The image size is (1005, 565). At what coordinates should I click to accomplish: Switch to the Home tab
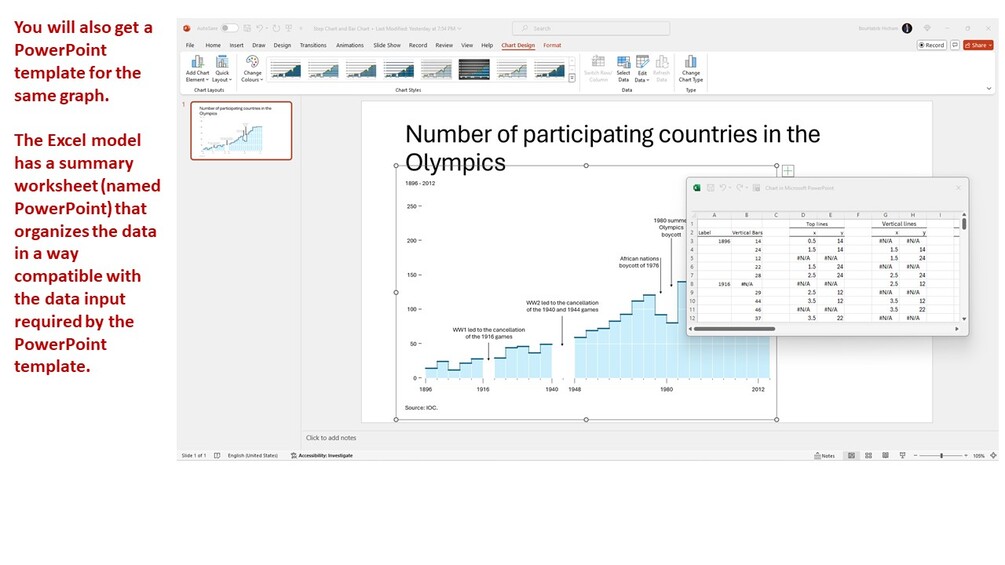(213, 45)
